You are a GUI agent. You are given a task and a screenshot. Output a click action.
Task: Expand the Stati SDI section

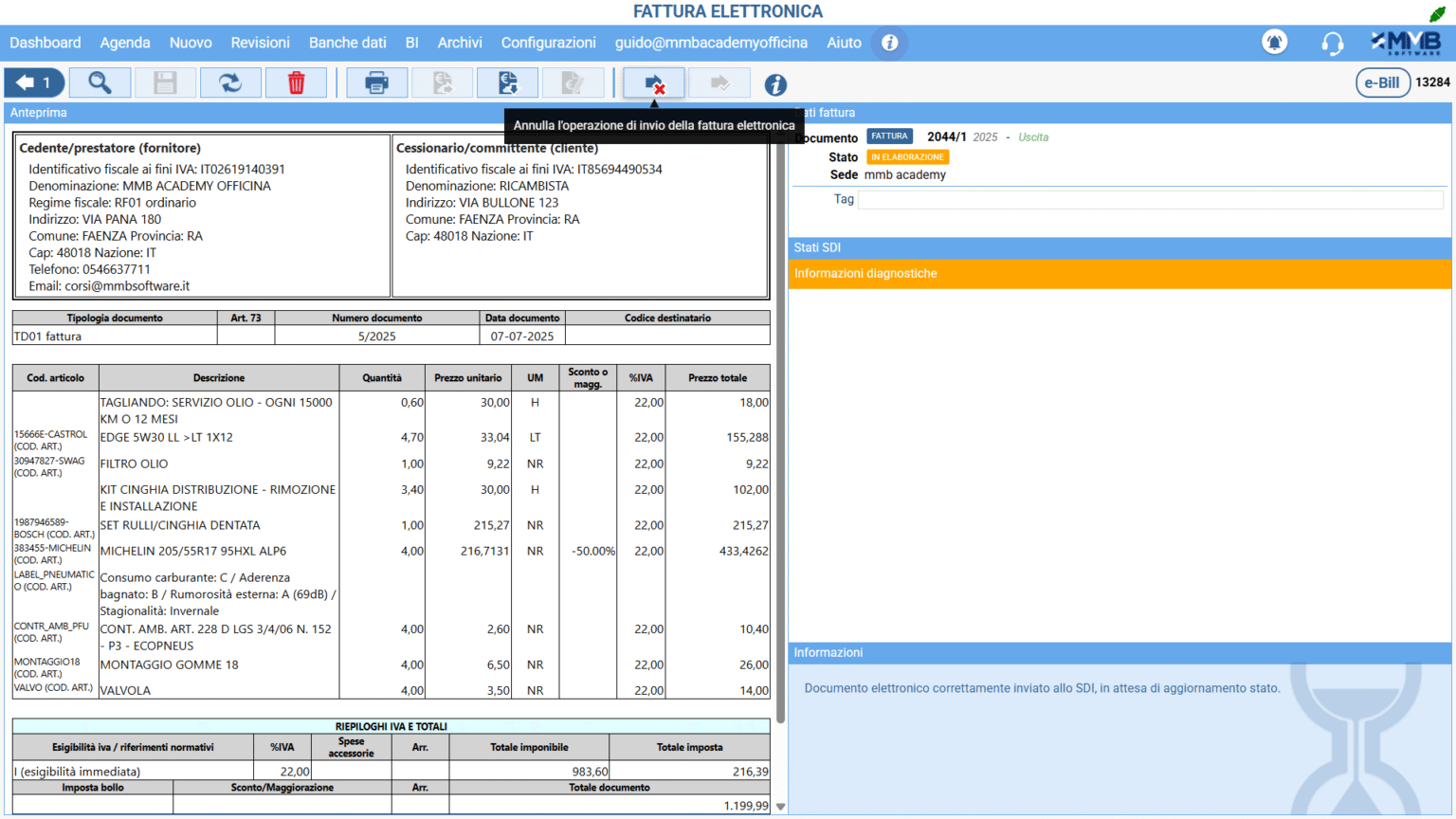[1119, 247]
